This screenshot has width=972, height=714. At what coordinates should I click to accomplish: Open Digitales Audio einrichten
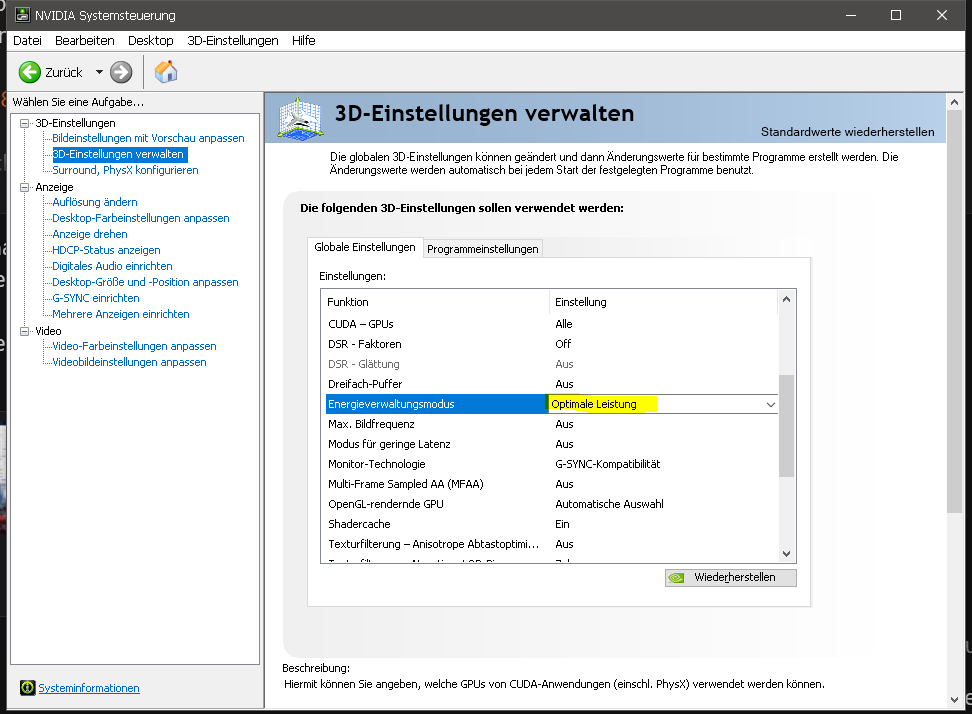[112, 267]
